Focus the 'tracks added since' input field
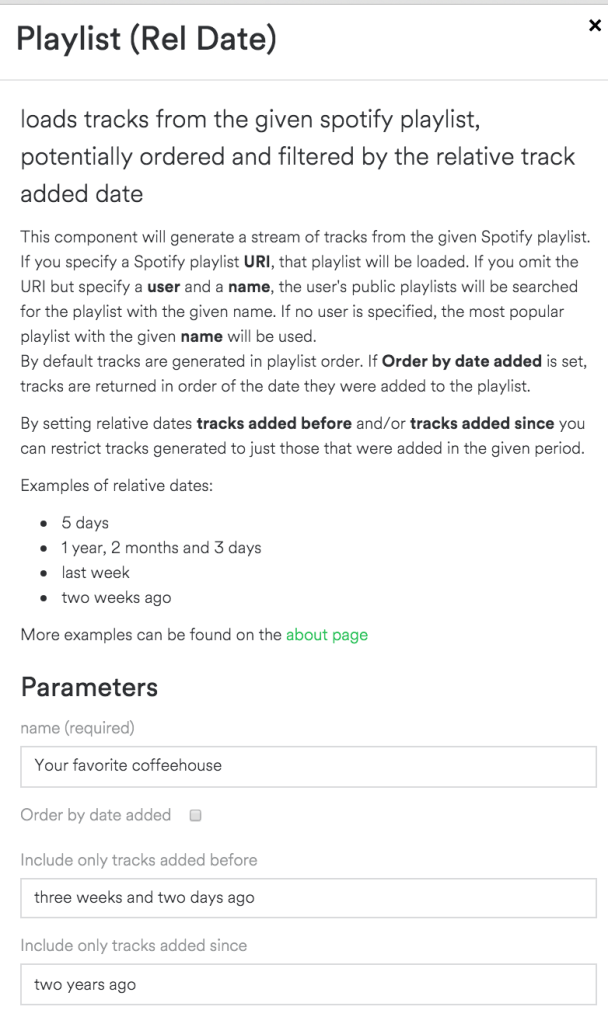 308,985
